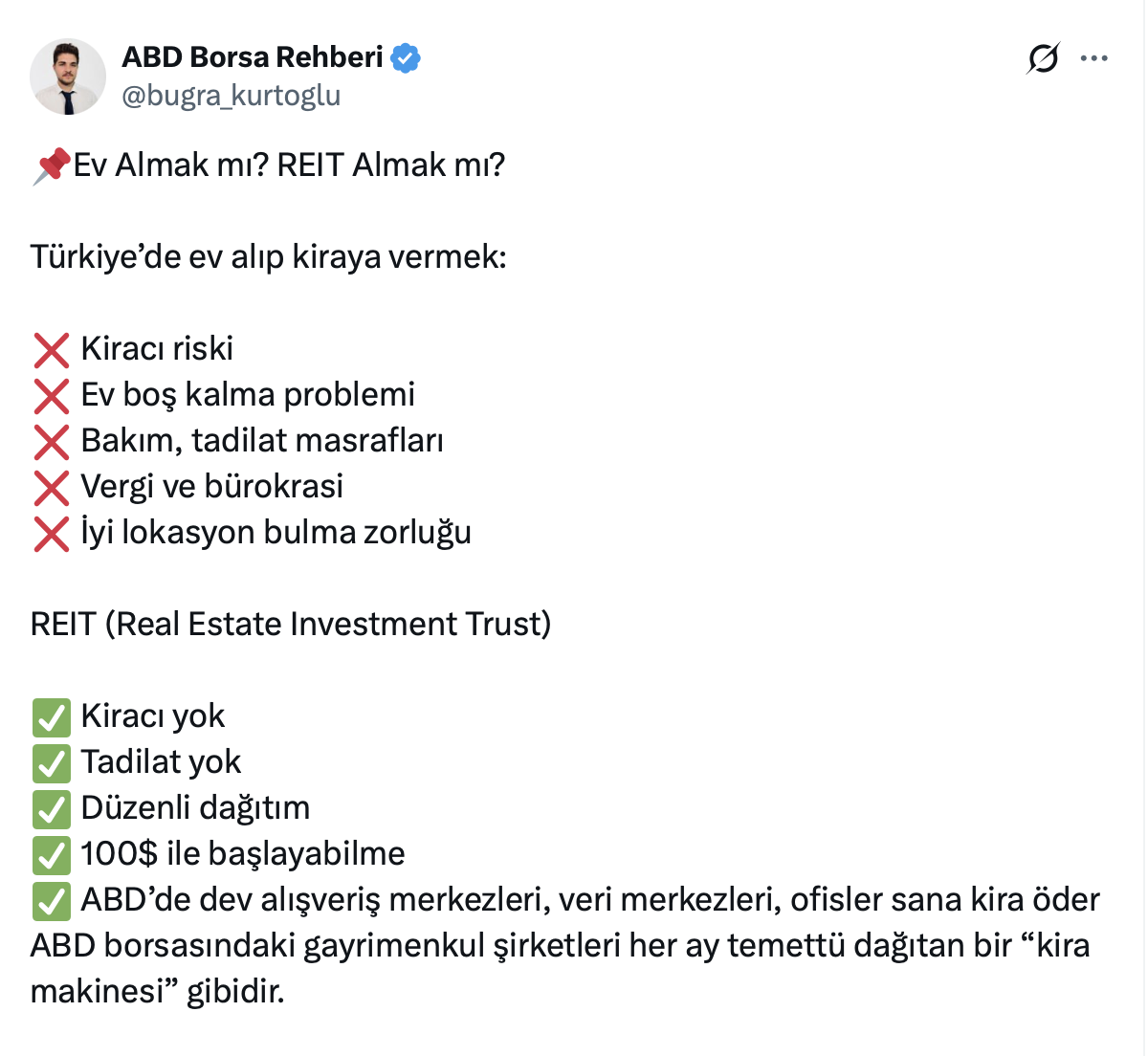Click the green check beside 100$ ile başlayabilme
This screenshot has height=1056, width=1148.
(52, 855)
